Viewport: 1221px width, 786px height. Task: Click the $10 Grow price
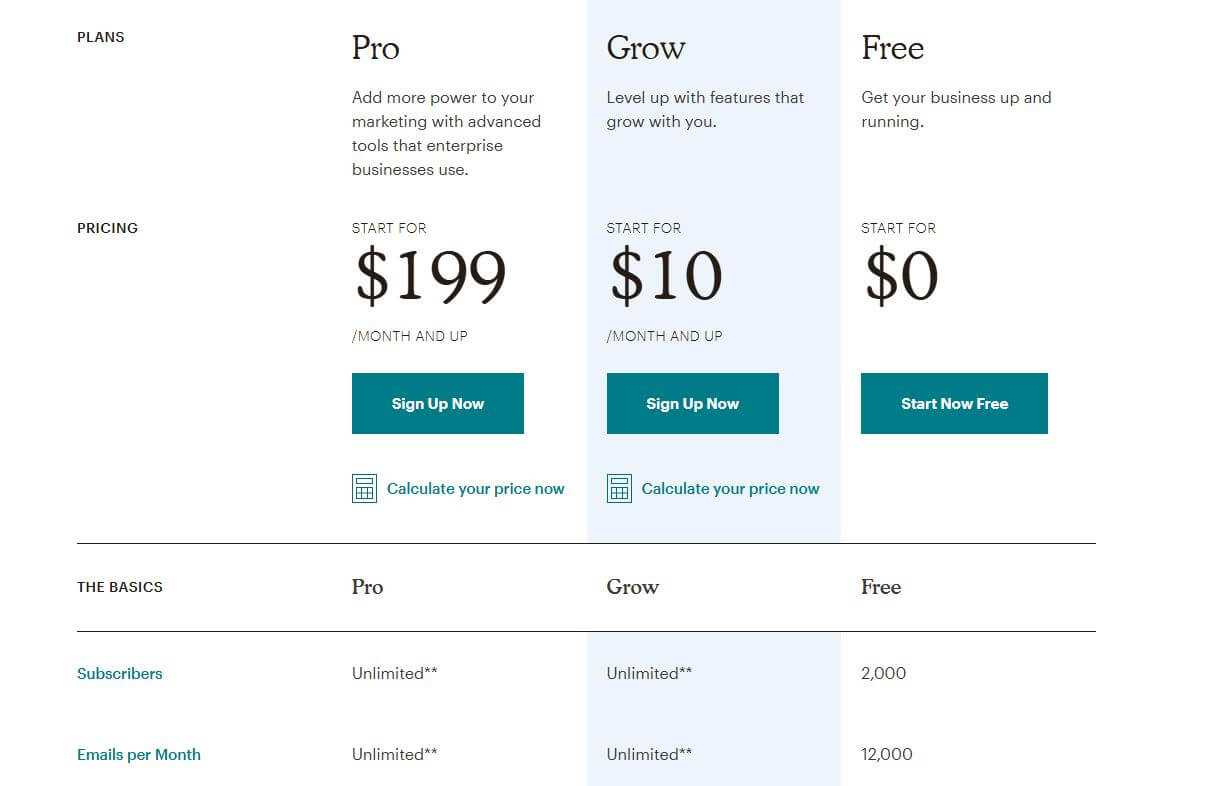[666, 277]
